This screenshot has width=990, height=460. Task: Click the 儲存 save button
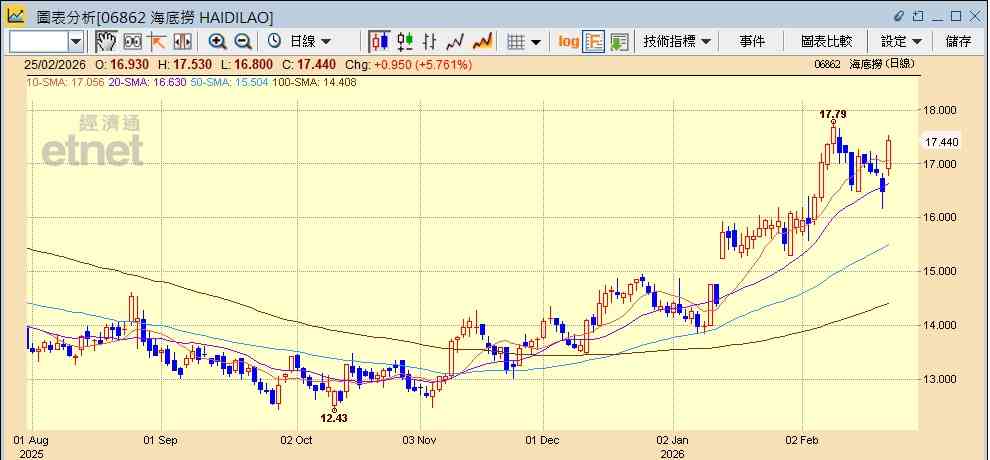point(958,42)
